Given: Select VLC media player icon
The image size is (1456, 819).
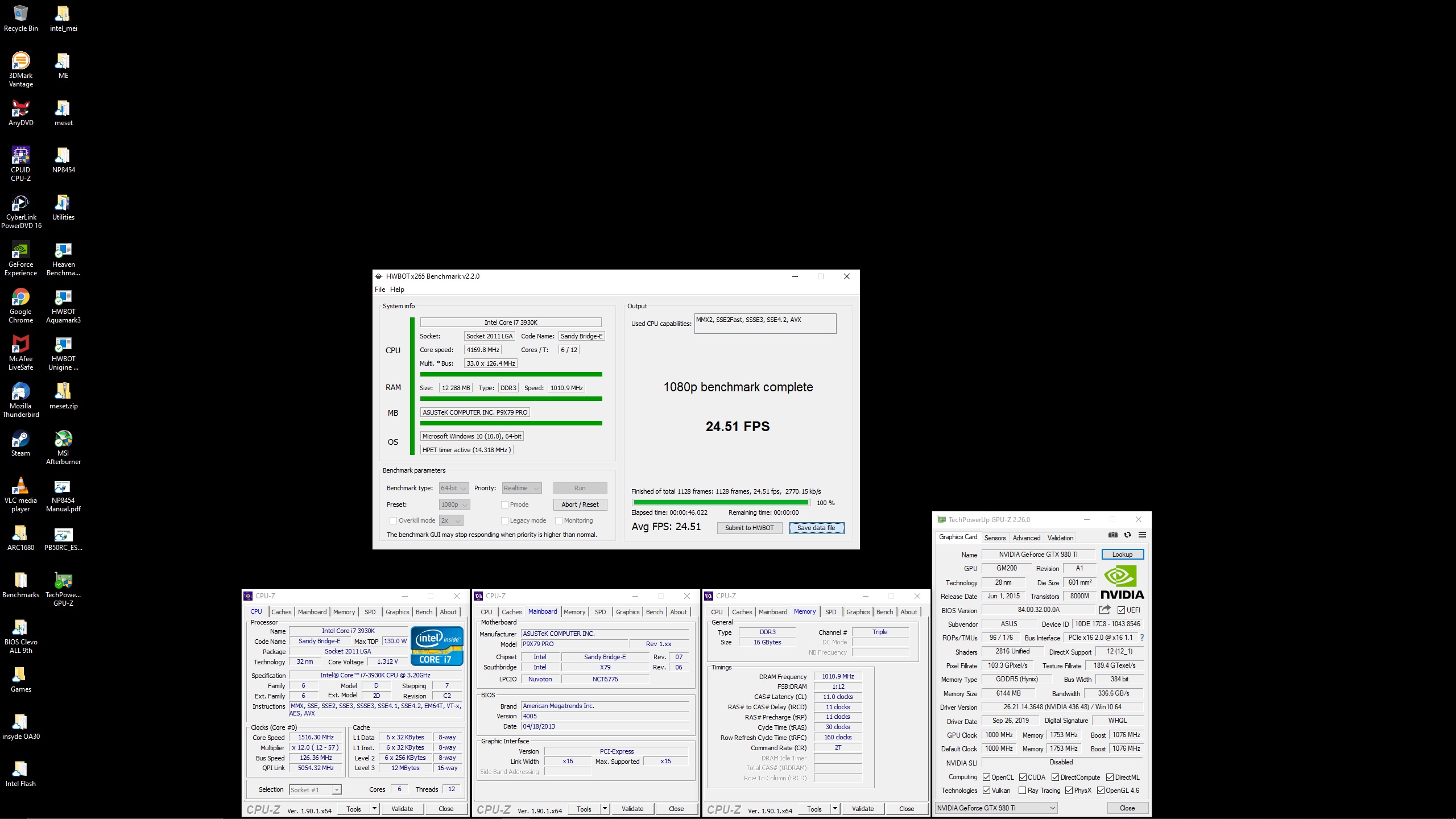Looking at the screenshot, I should click(x=20, y=494).
